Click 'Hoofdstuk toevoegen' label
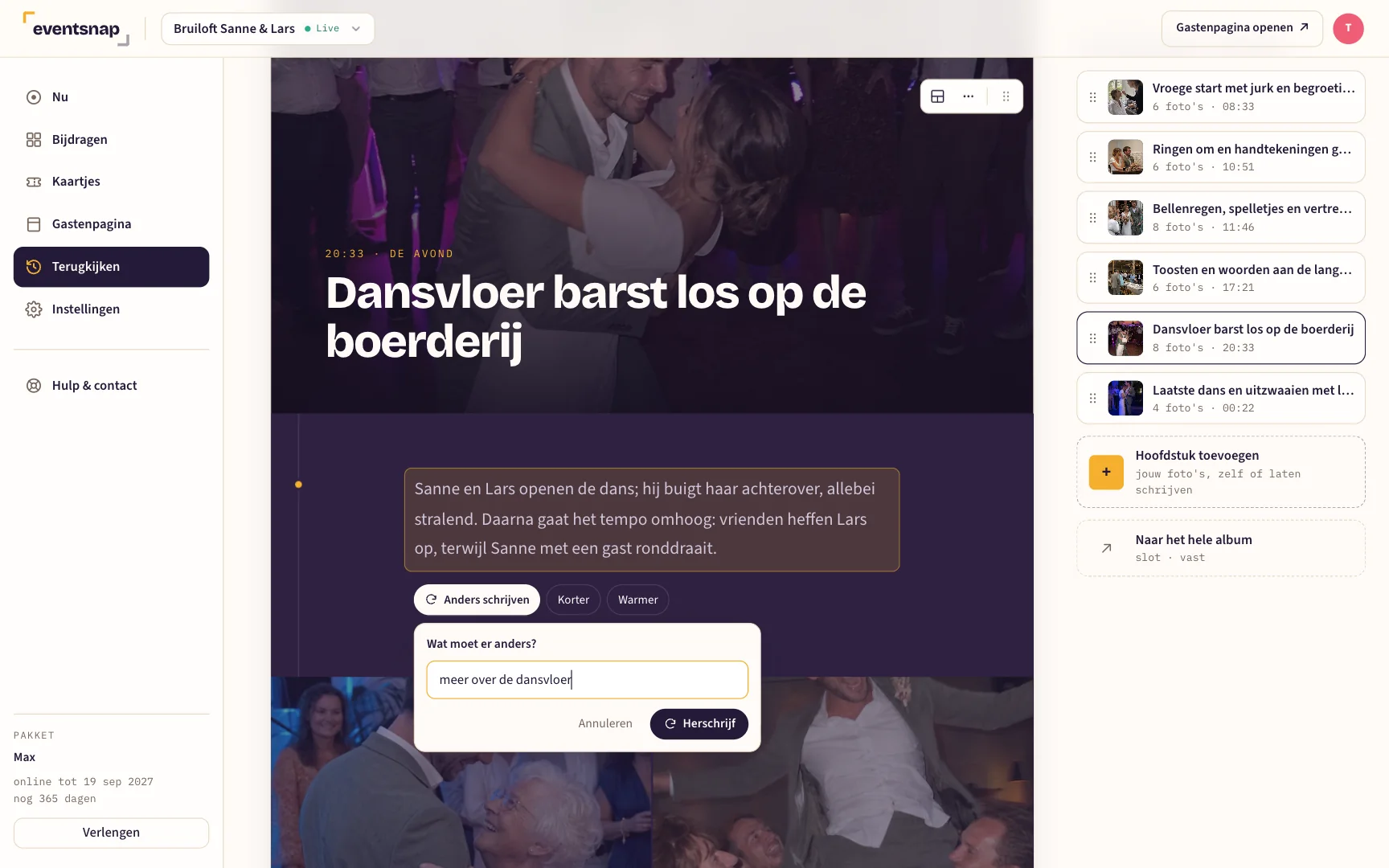1389x868 pixels. [x=1197, y=456]
